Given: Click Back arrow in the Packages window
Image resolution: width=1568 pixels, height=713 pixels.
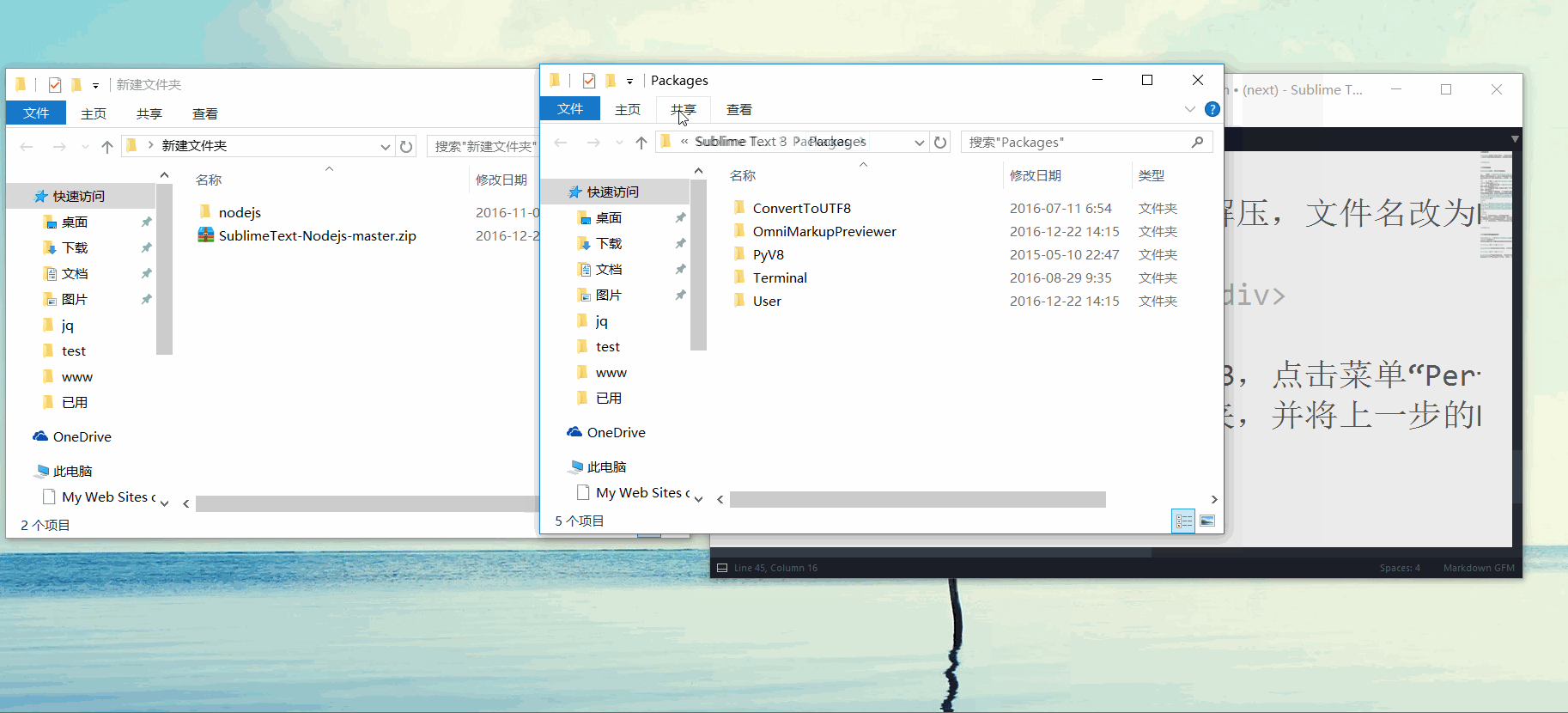Looking at the screenshot, I should click(561, 143).
